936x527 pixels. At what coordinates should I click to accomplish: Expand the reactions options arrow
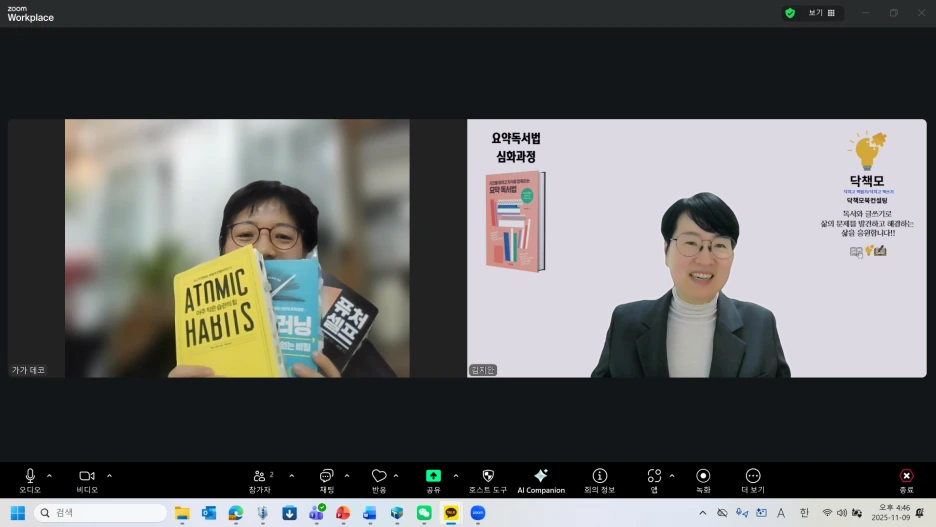click(x=396, y=476)
